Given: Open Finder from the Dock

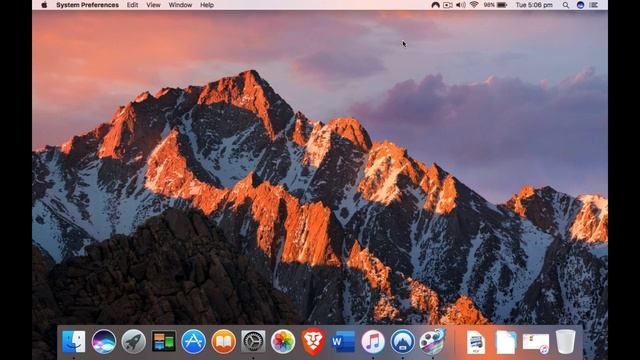Looking at the screenshot, I should pos(73,341).
